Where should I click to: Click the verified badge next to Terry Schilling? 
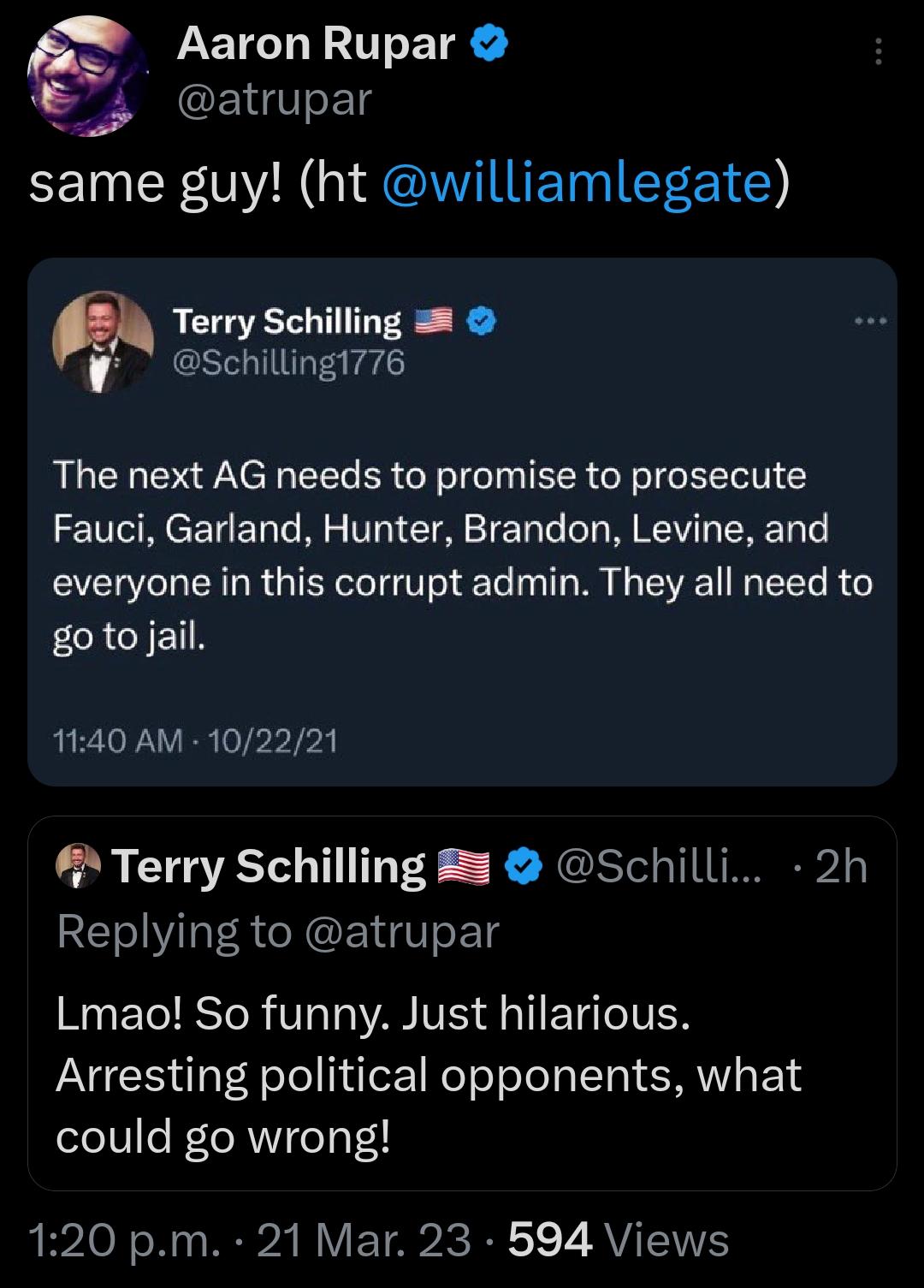480,319
